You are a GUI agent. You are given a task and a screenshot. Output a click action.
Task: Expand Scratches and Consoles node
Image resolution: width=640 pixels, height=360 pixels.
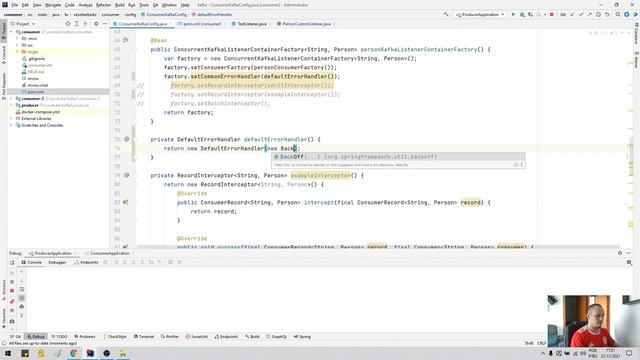[x=11, y=125]
